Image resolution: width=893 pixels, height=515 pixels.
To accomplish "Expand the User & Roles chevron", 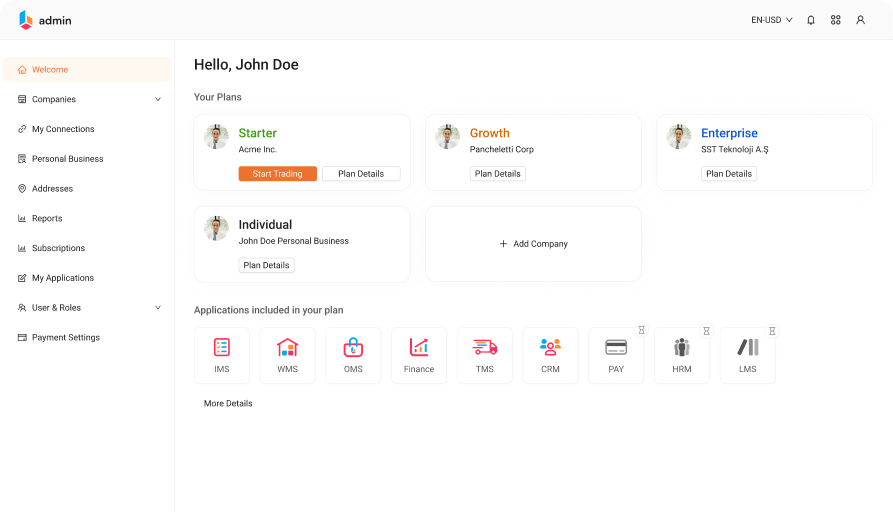I will coord(158,308).
